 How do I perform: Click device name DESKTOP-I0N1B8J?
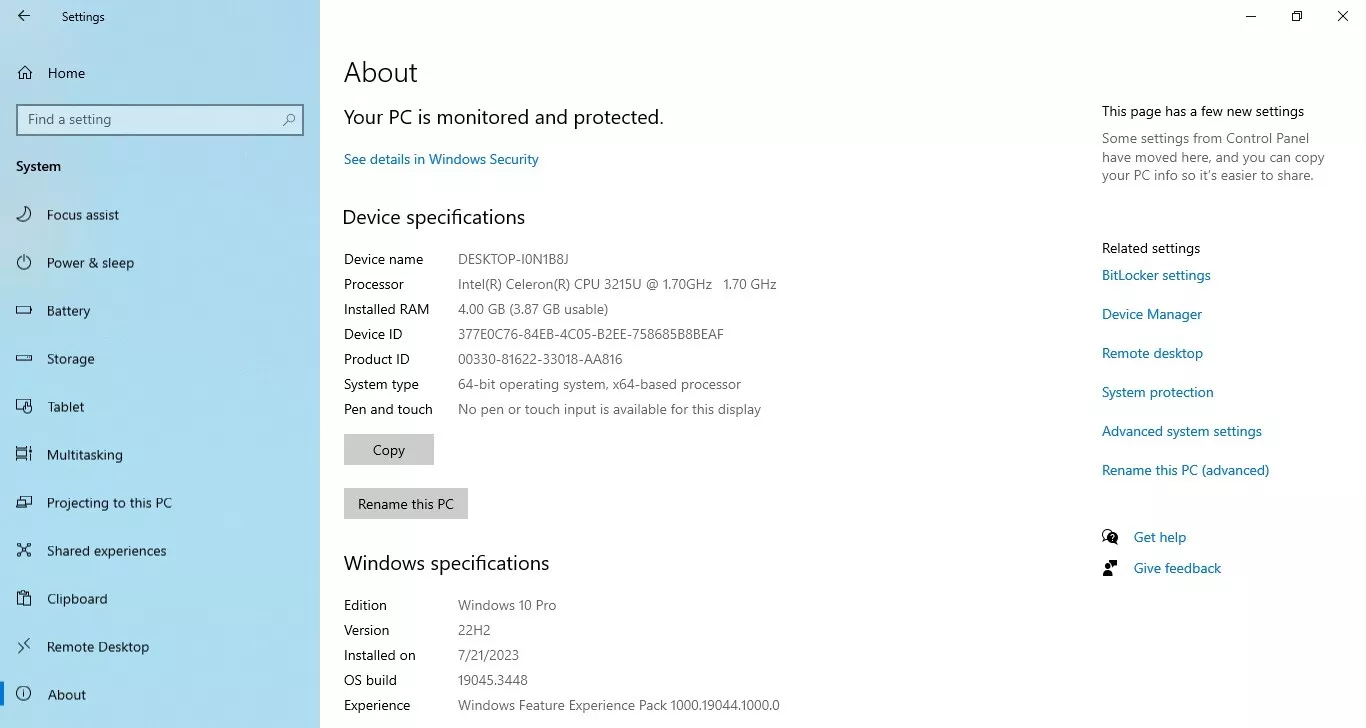(513, 259)
